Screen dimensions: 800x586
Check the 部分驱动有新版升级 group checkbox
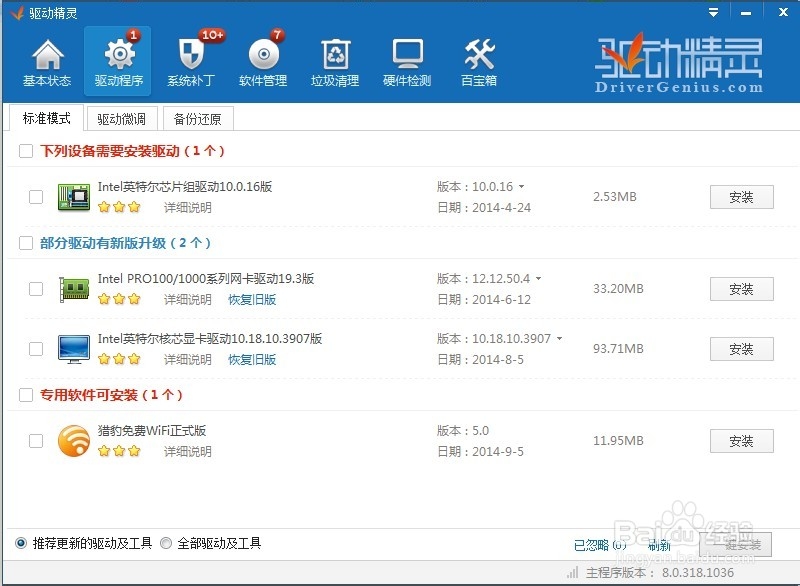[x=26, y=243]
